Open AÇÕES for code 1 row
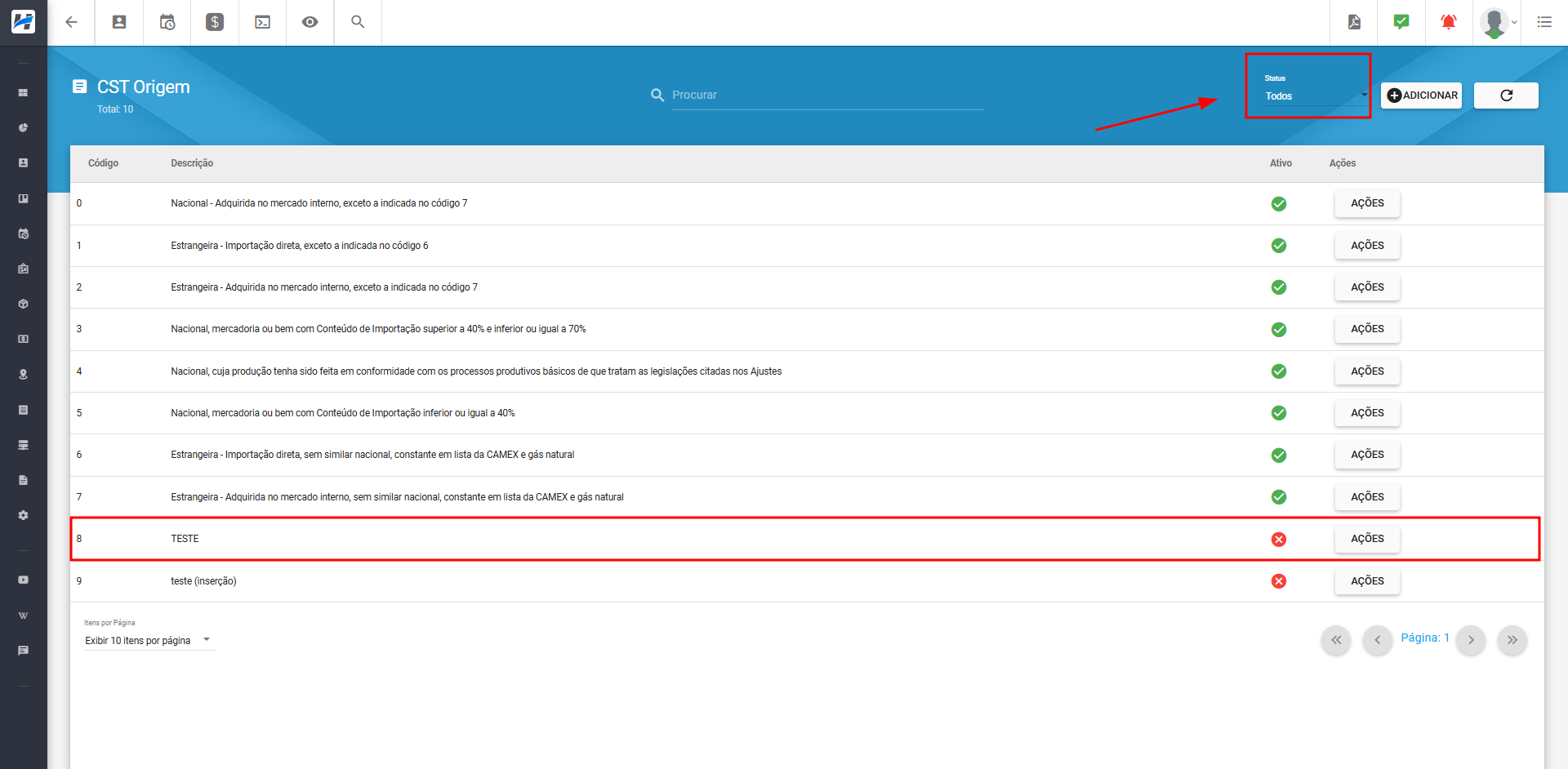This screenshot has width=1568, height=769. pyautogui.click(x=1367, y=246)
